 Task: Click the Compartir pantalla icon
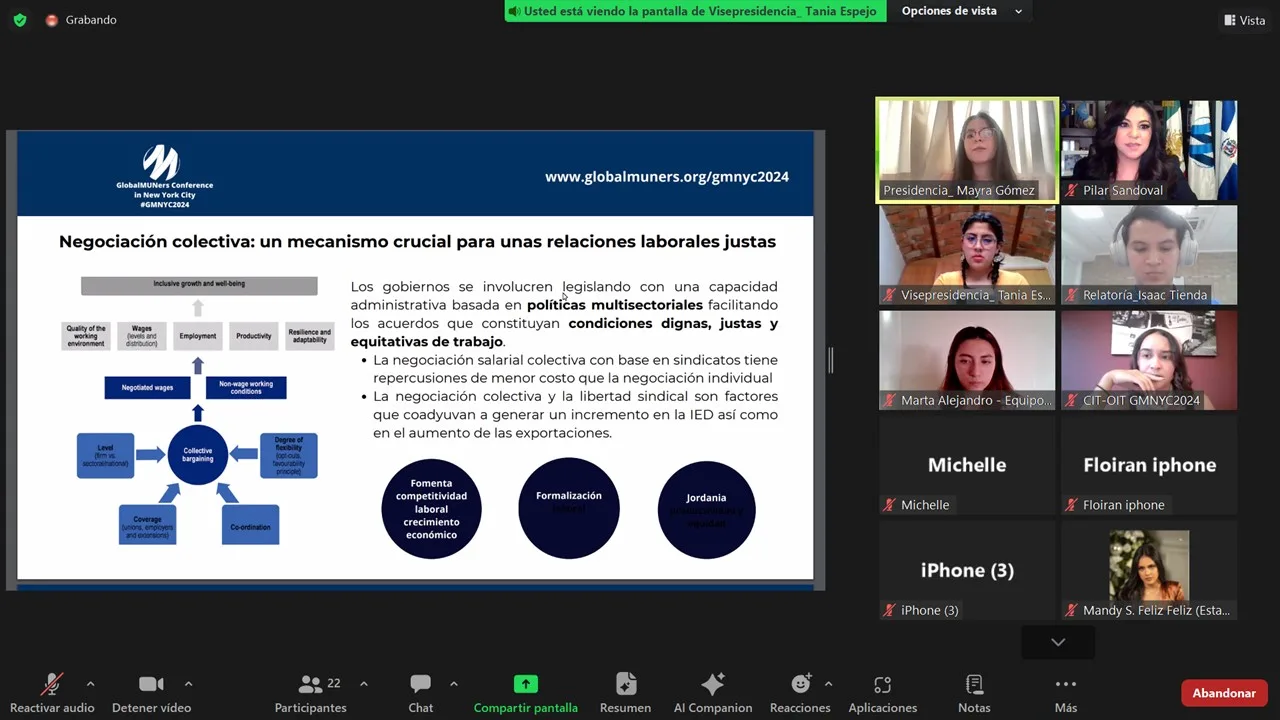point(525,684)
